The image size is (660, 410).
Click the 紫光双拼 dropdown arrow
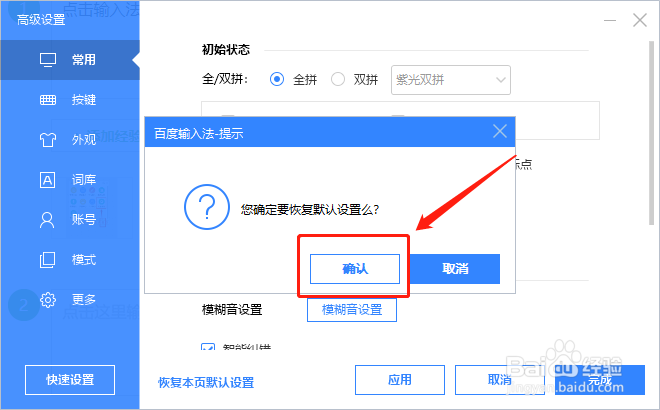[x=500, y=80]
